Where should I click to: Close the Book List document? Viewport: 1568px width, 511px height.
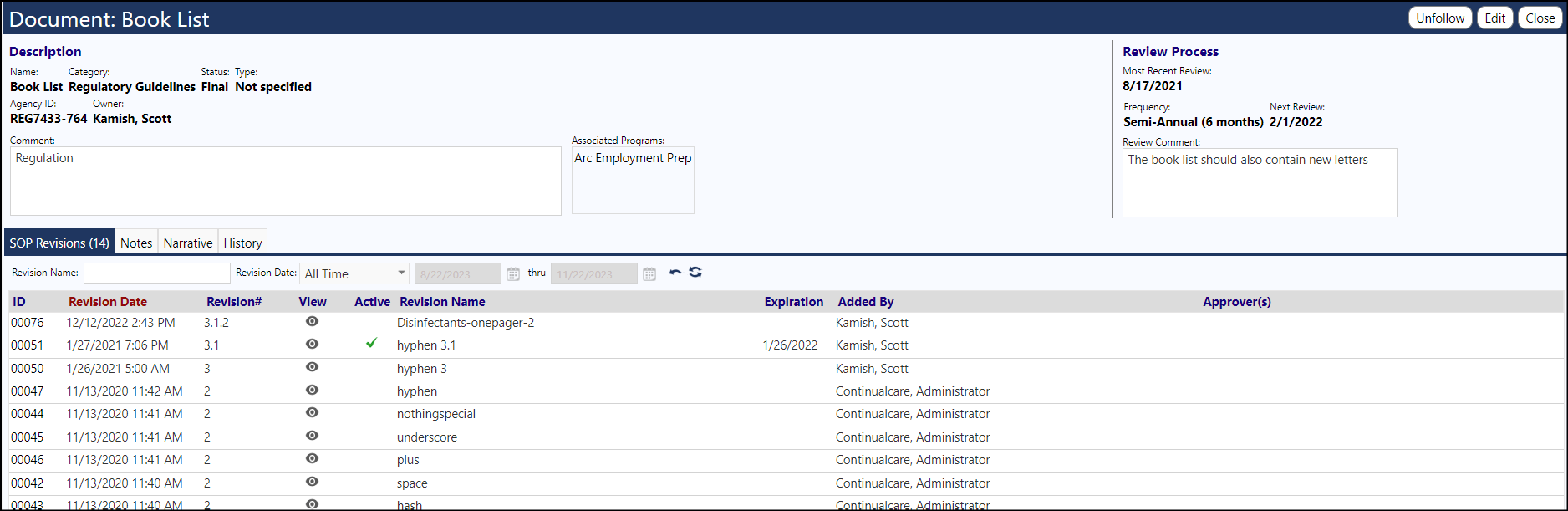click(1540, 18)
